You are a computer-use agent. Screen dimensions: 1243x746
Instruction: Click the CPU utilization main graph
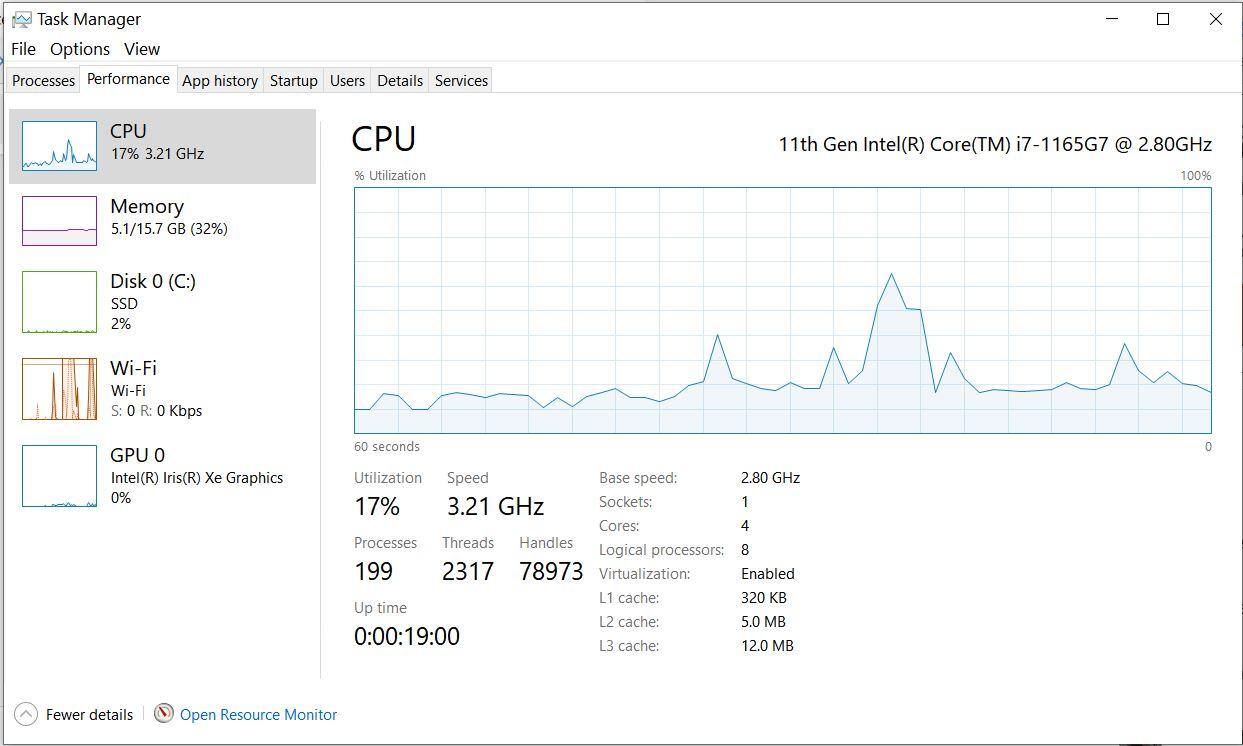pyautogui.click(x=782, y=310)
